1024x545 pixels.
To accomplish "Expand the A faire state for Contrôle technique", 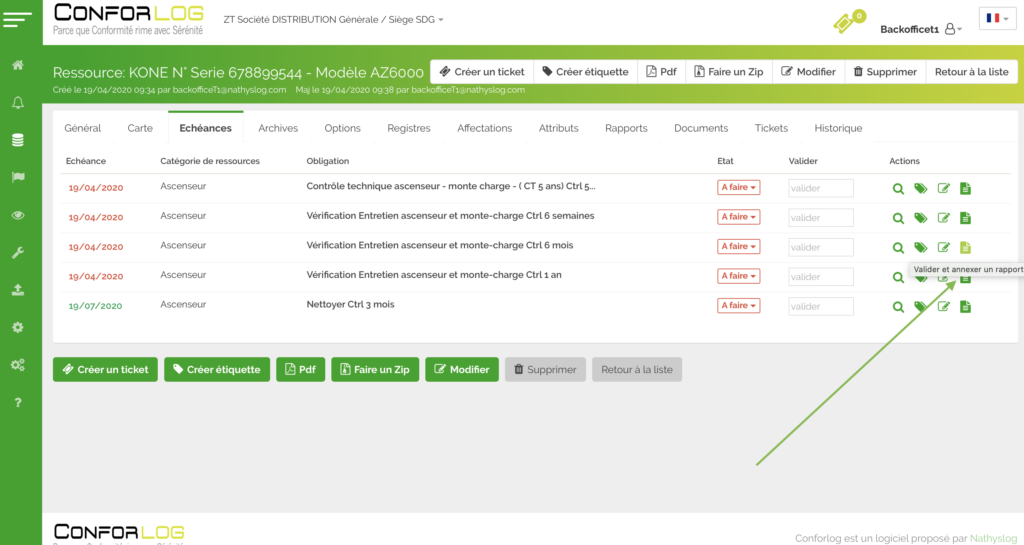I will click(x=739, y=187).
